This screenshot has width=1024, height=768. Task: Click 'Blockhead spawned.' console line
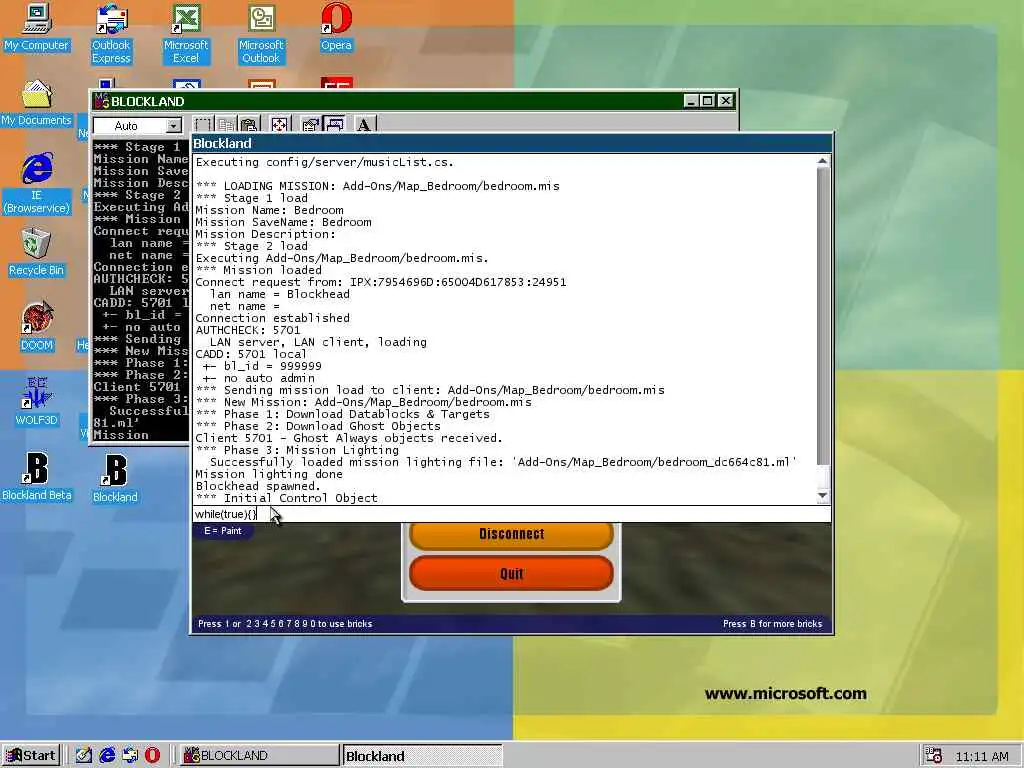258,486
